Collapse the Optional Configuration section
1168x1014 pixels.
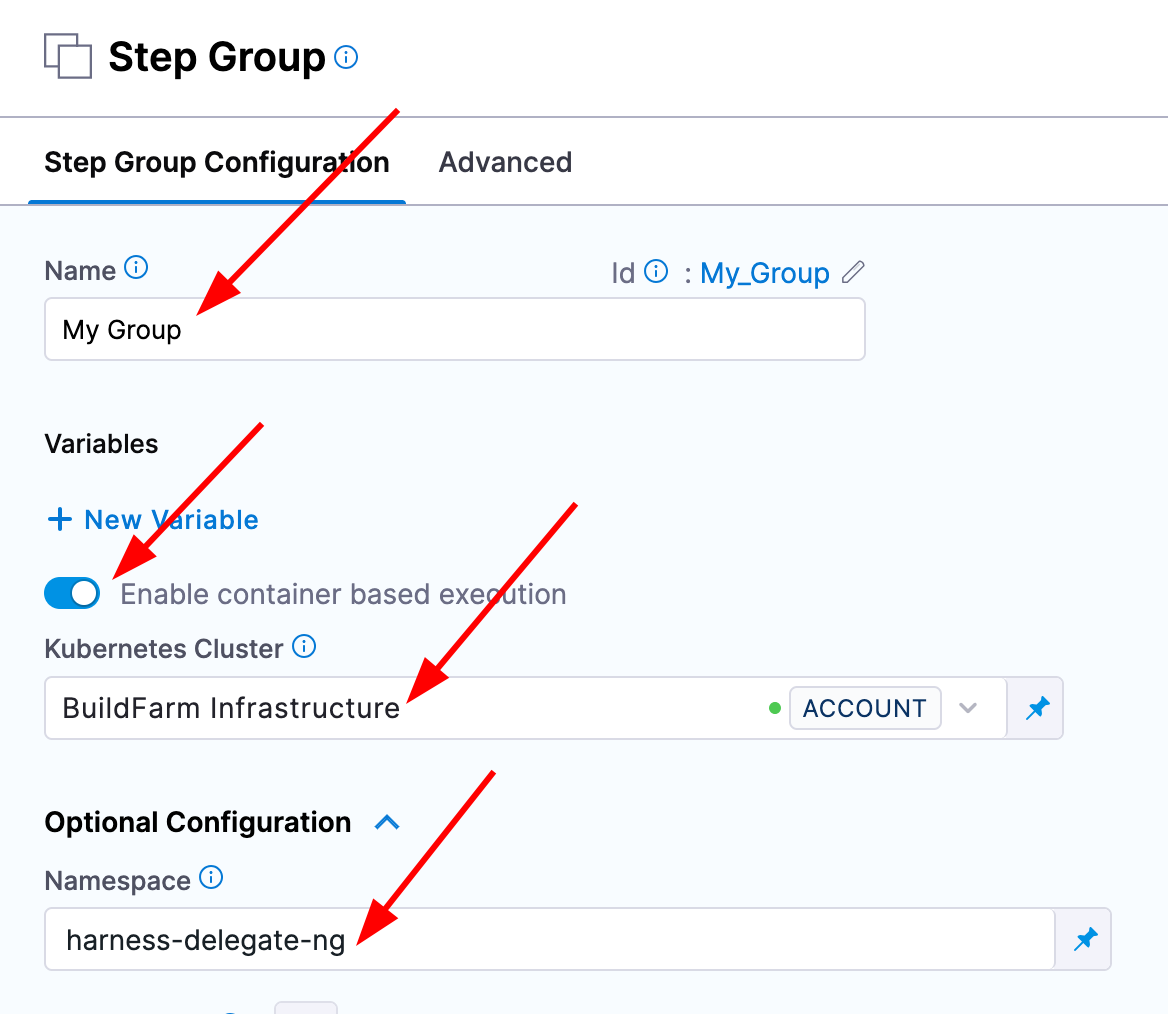387,823
